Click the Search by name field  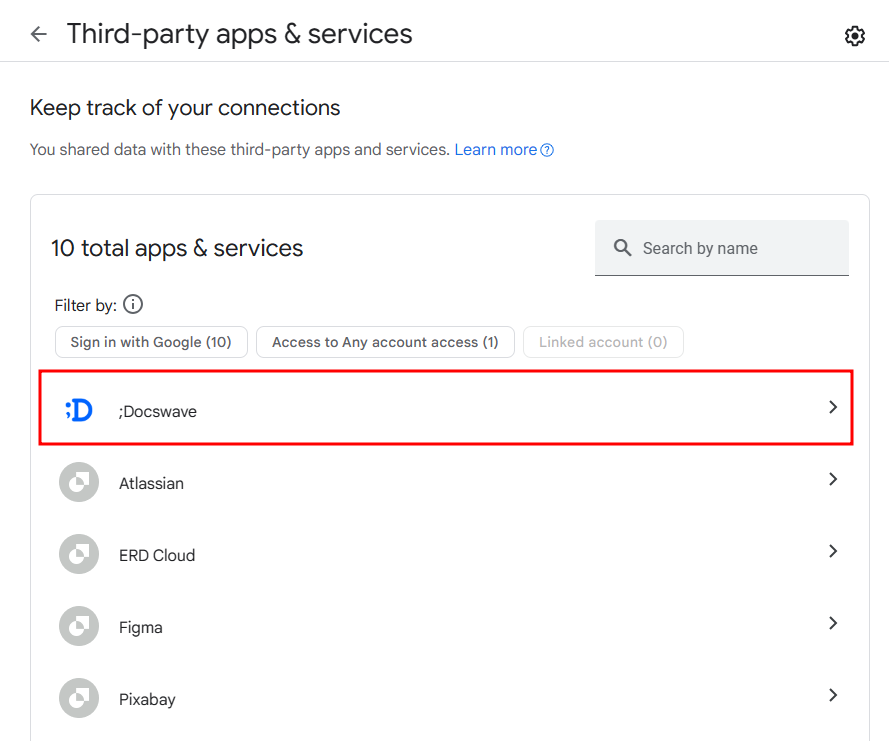click(x=722, y=248)
